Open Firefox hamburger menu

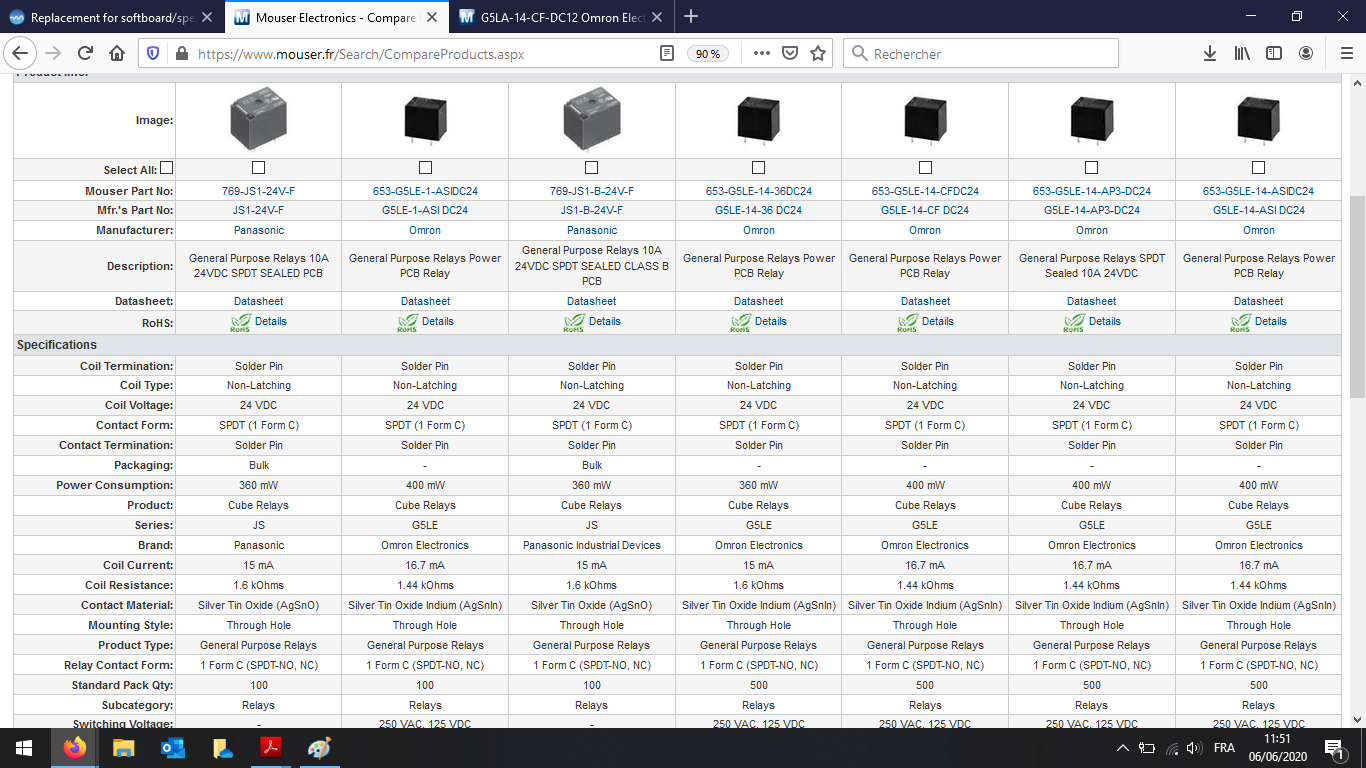(x=1345, y=54)
